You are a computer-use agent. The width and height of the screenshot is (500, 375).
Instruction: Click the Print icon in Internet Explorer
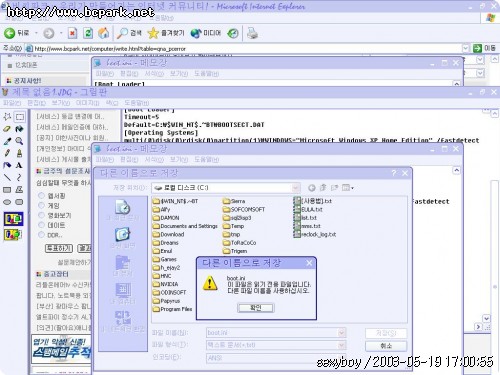pos(252,33)
